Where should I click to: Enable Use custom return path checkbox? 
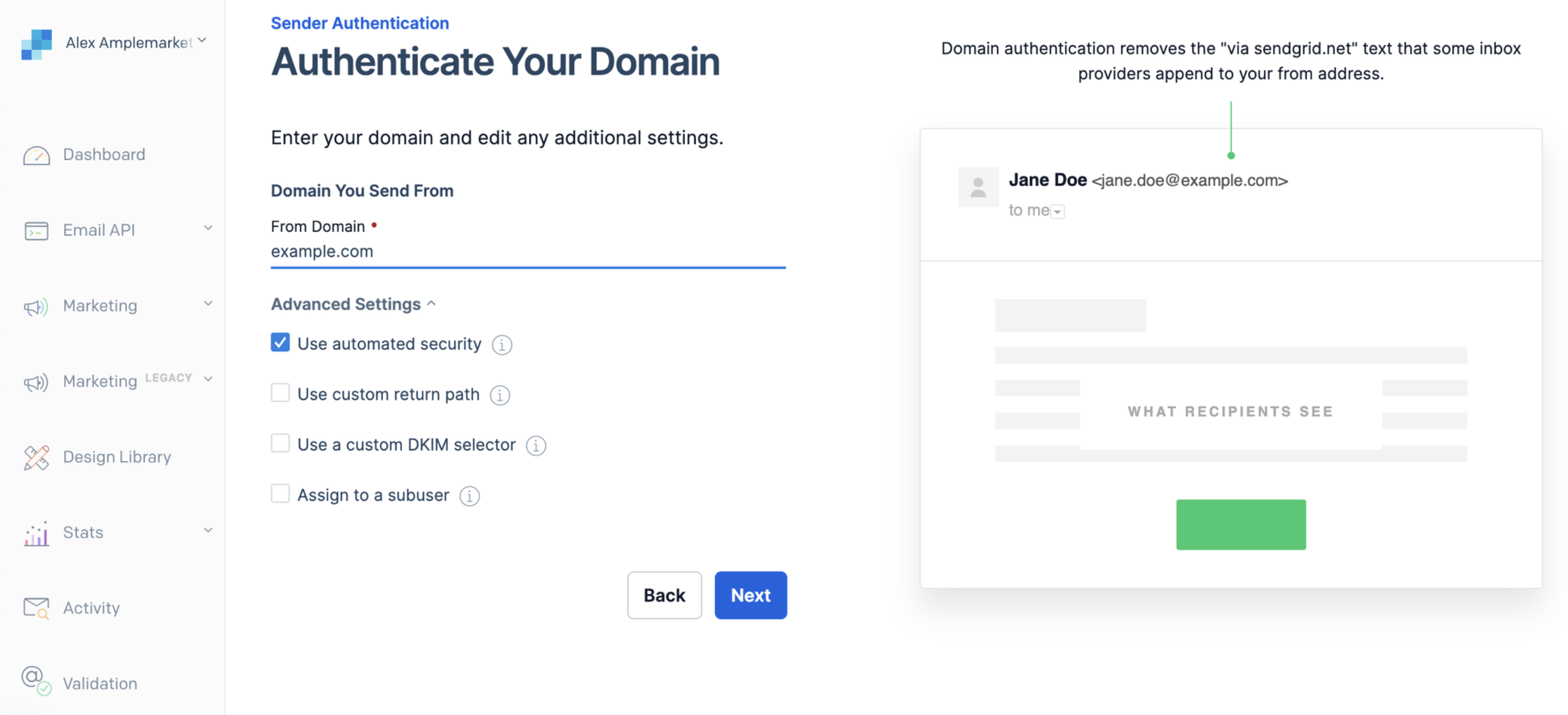[280, 393]
